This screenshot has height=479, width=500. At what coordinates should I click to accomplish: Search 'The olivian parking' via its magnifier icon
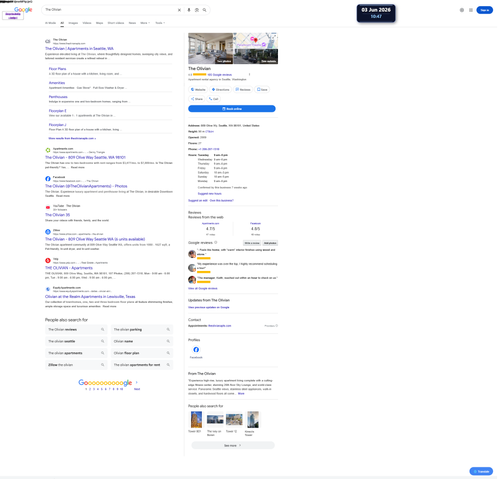168,329
